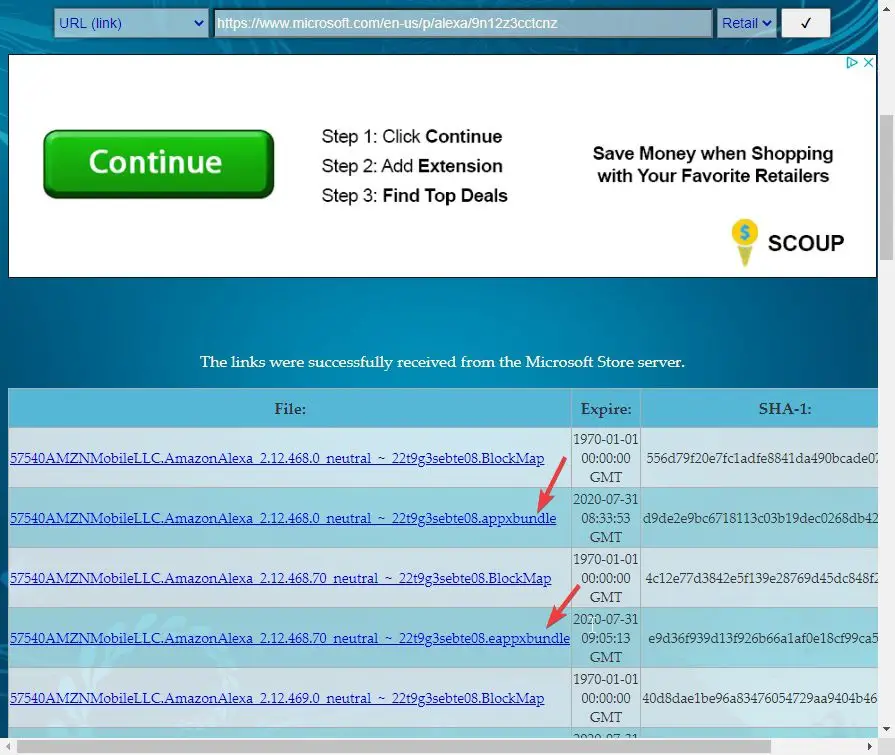The image size is (895, 755).
Task: Open the Retail ring dropdown
Action: coord(746,23)
